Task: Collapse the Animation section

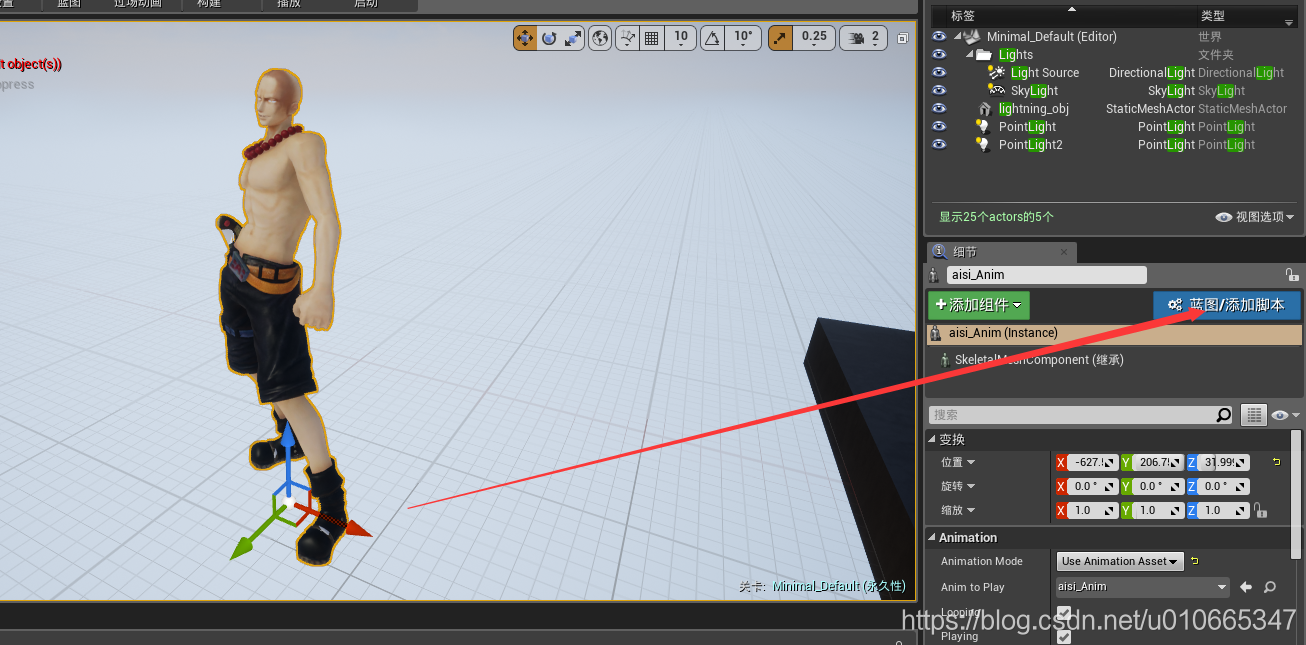Action: pyautogui.click(x=933, y=537)
